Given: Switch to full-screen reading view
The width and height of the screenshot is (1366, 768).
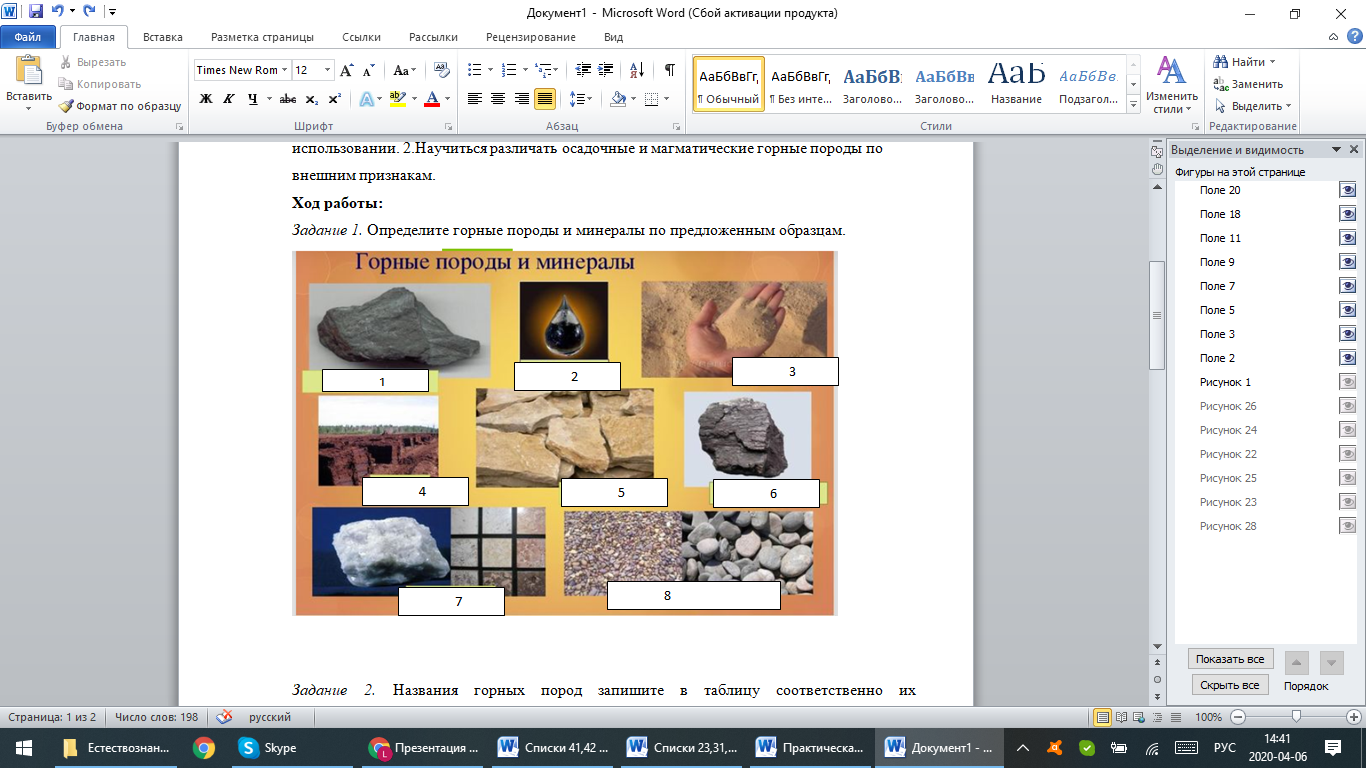Looking at the screenshot, I should 1120,717.
